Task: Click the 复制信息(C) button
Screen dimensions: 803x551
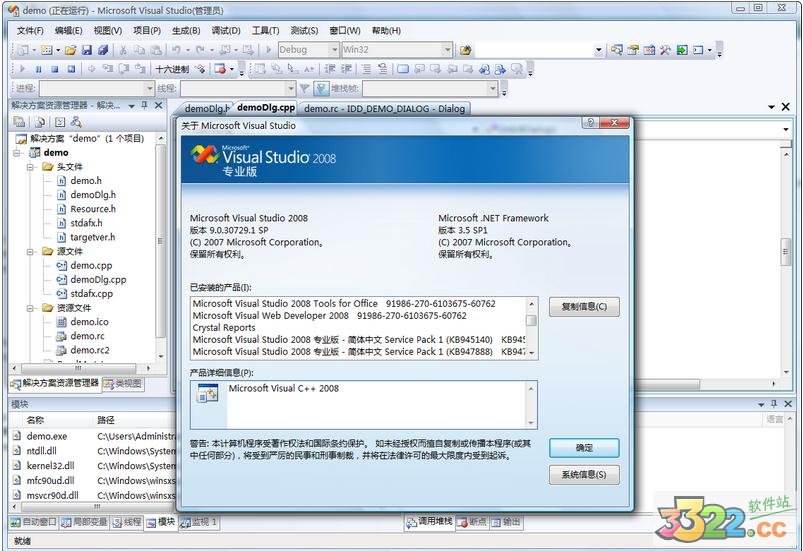Action: 584,306
